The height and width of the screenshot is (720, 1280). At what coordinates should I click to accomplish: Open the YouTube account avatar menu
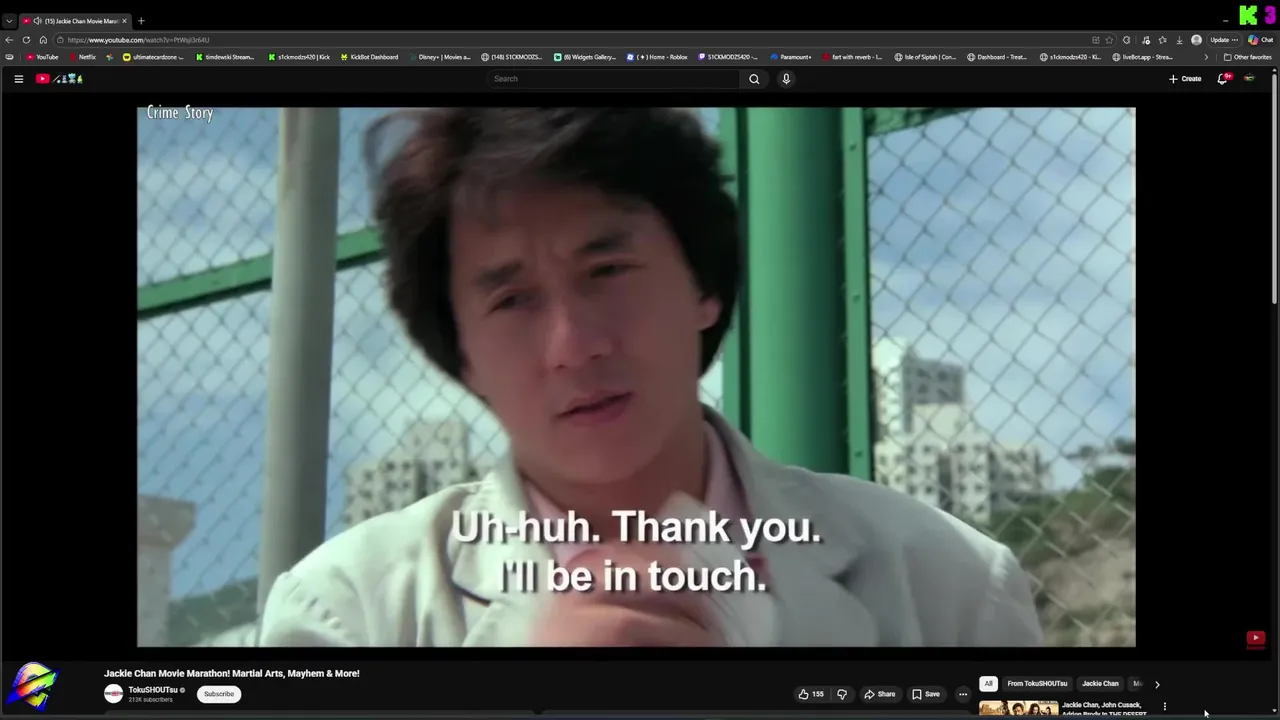[x=1249, y=79]
